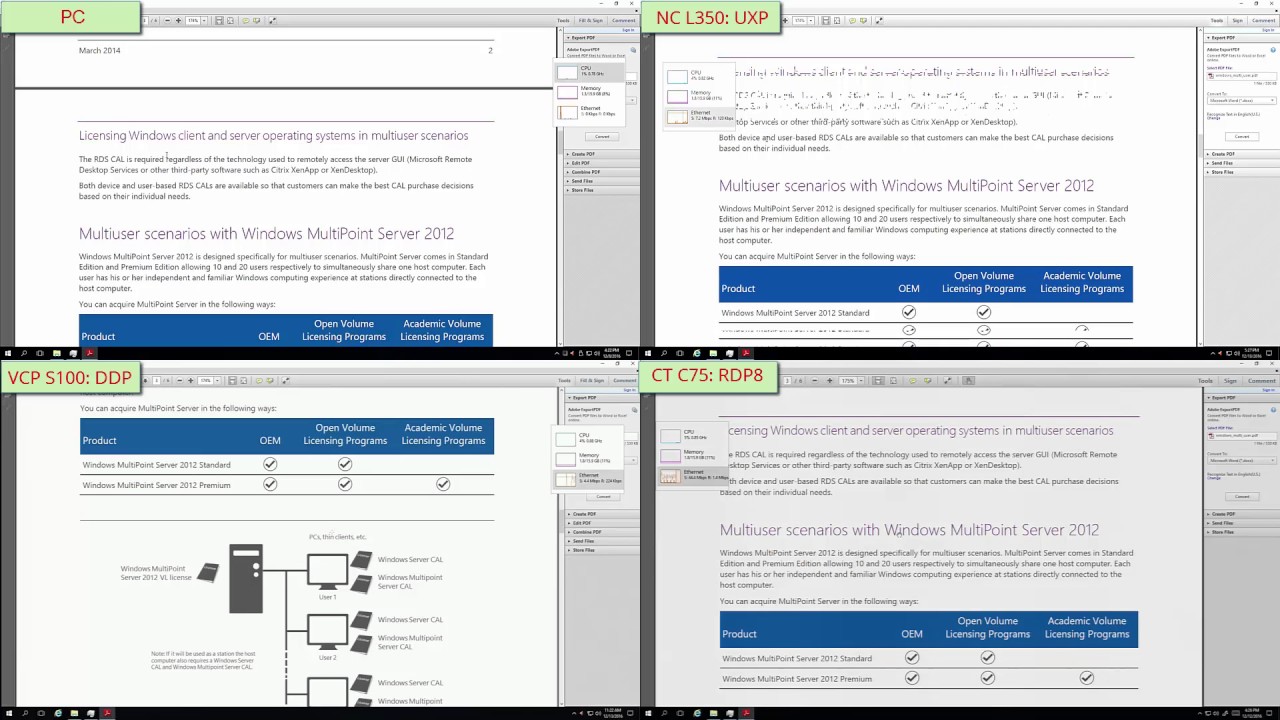Open Tools pane in NC L350 window
1280x720 pixels.
click(1216, 20)
